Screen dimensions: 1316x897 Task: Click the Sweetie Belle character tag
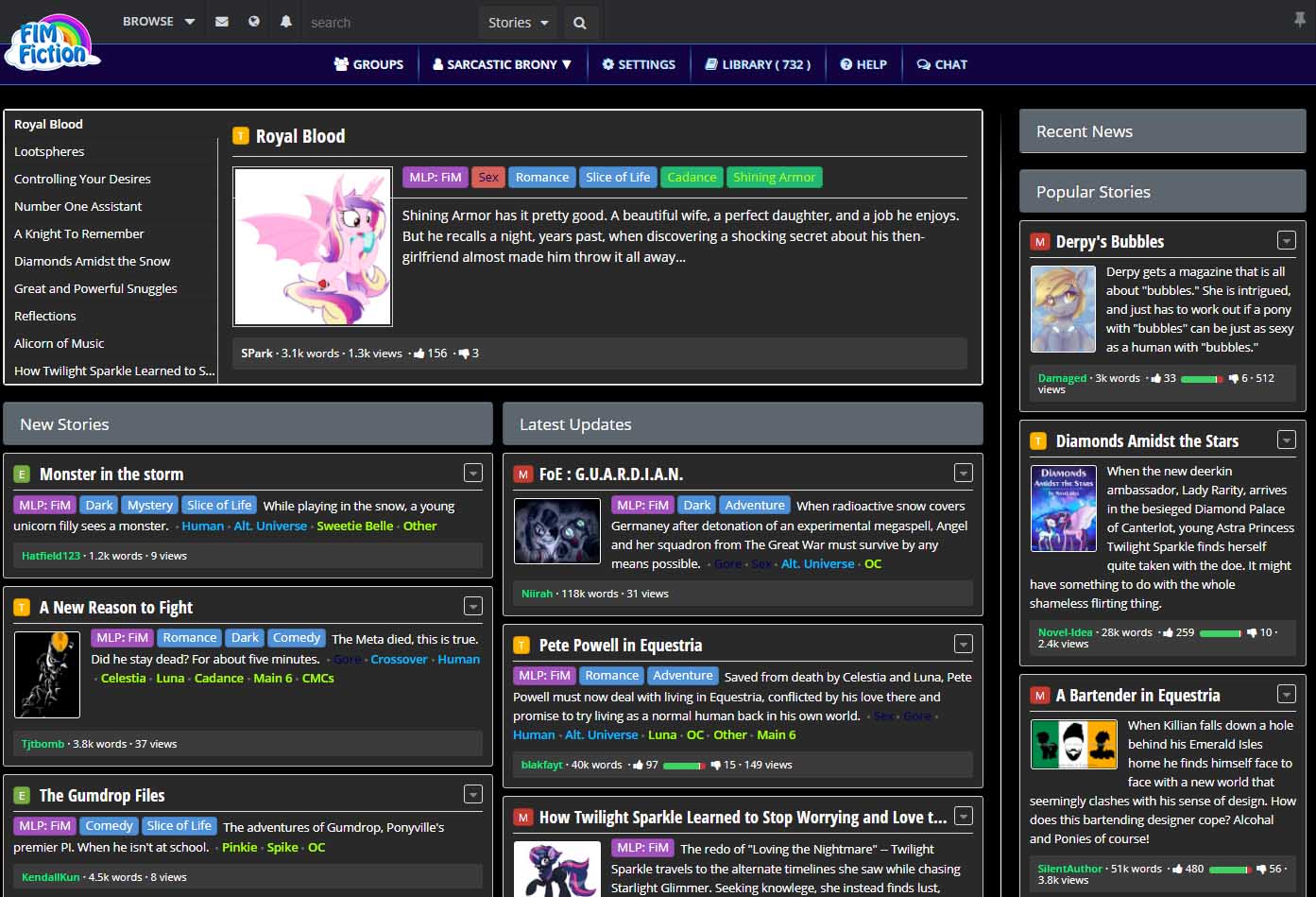[354, 526]
